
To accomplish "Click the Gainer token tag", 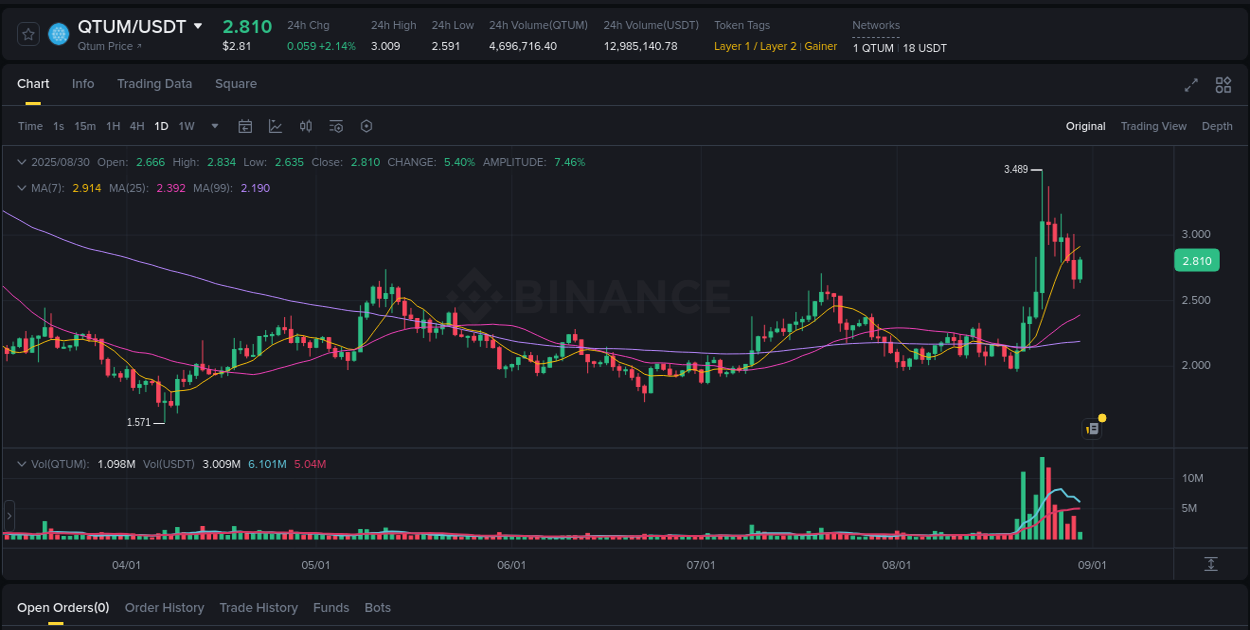I will point(820,46).
